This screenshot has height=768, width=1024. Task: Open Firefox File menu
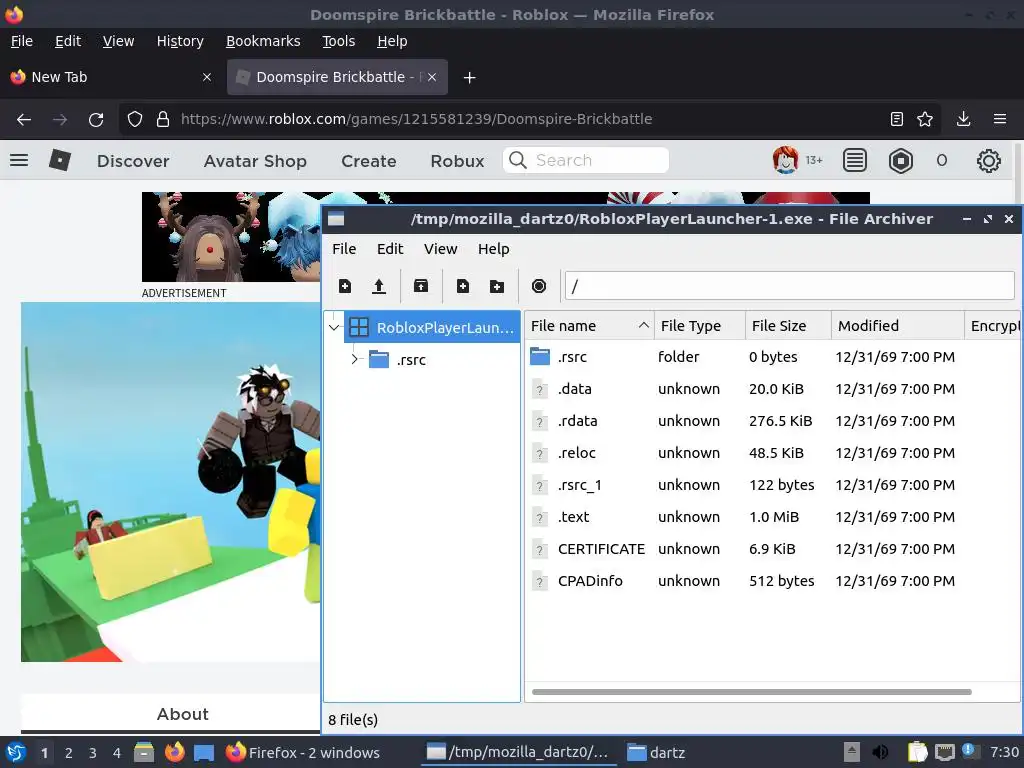[x=22, y=41]
